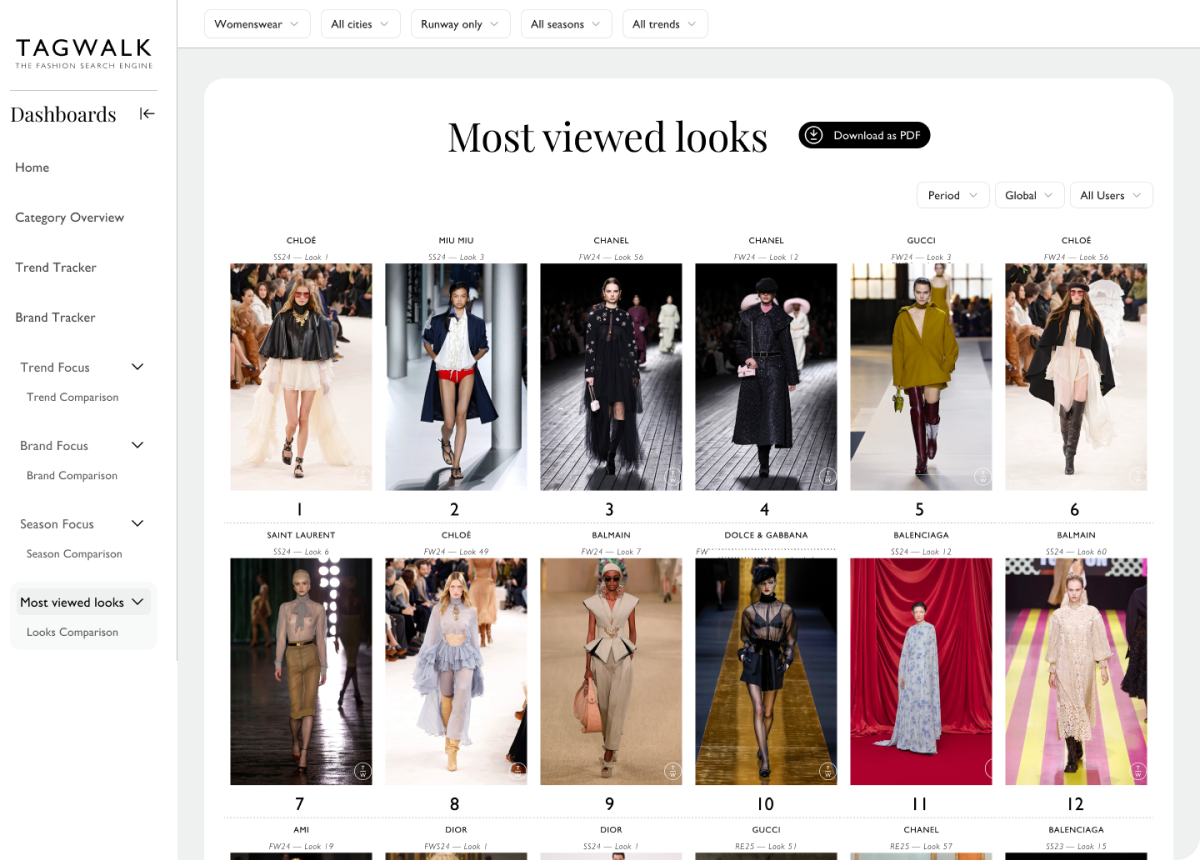Open the All cities filter dropdown
The width and height of the screenshot is (1200, 860).
coord(361,24)
